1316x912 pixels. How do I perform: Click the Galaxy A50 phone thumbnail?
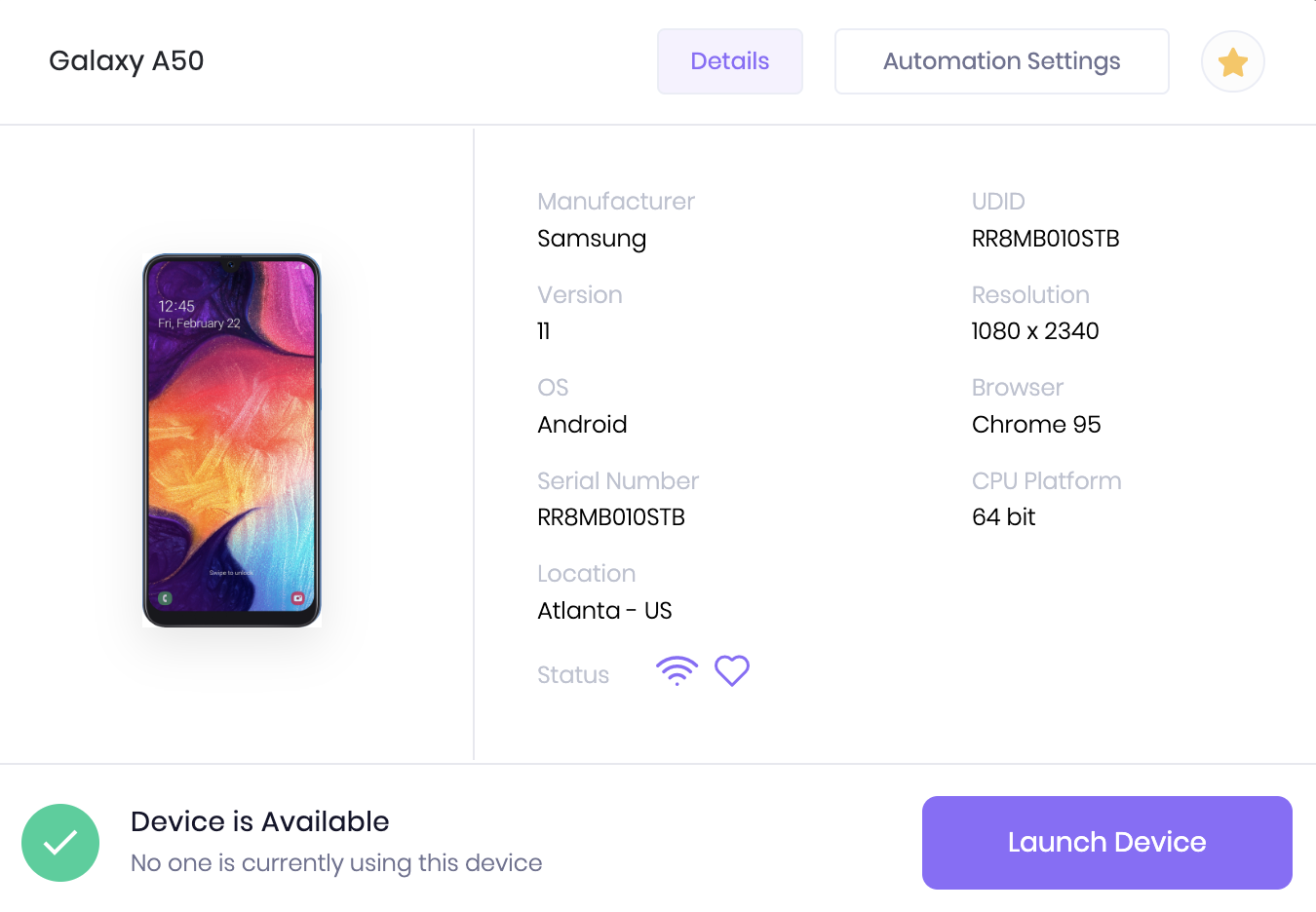point(232,440)
